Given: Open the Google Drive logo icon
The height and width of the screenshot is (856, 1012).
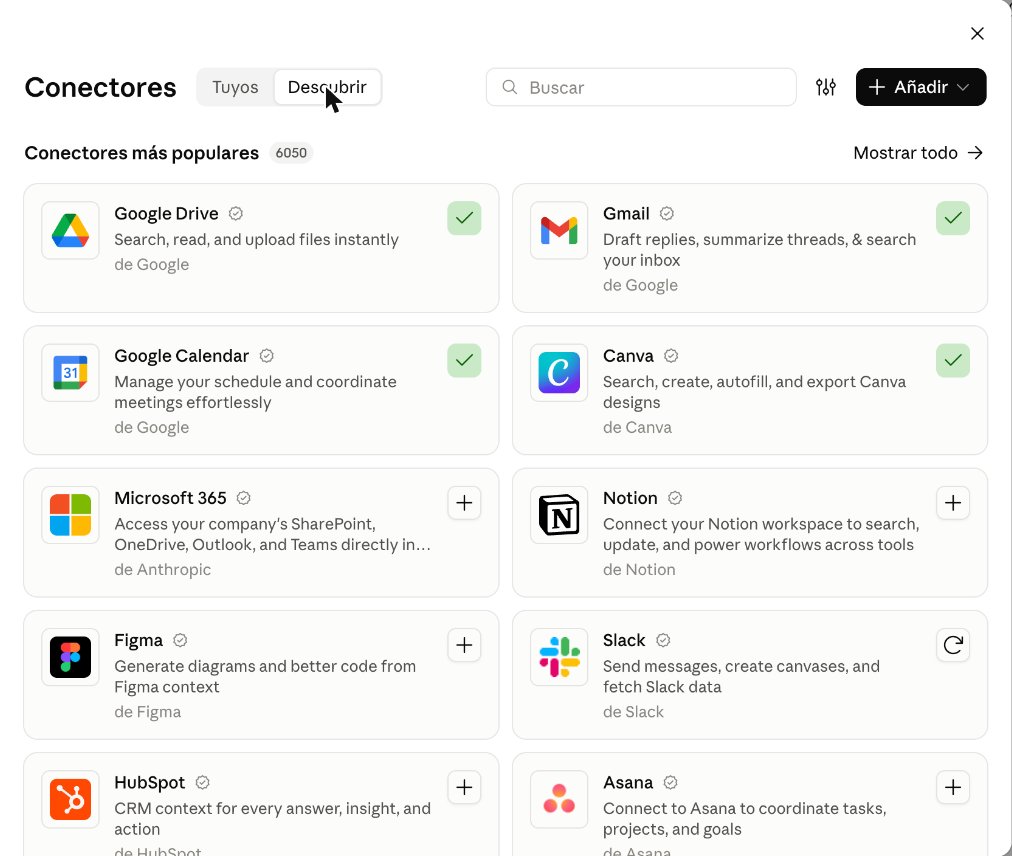Looking at the screenshot, I should tap(70, 230).
